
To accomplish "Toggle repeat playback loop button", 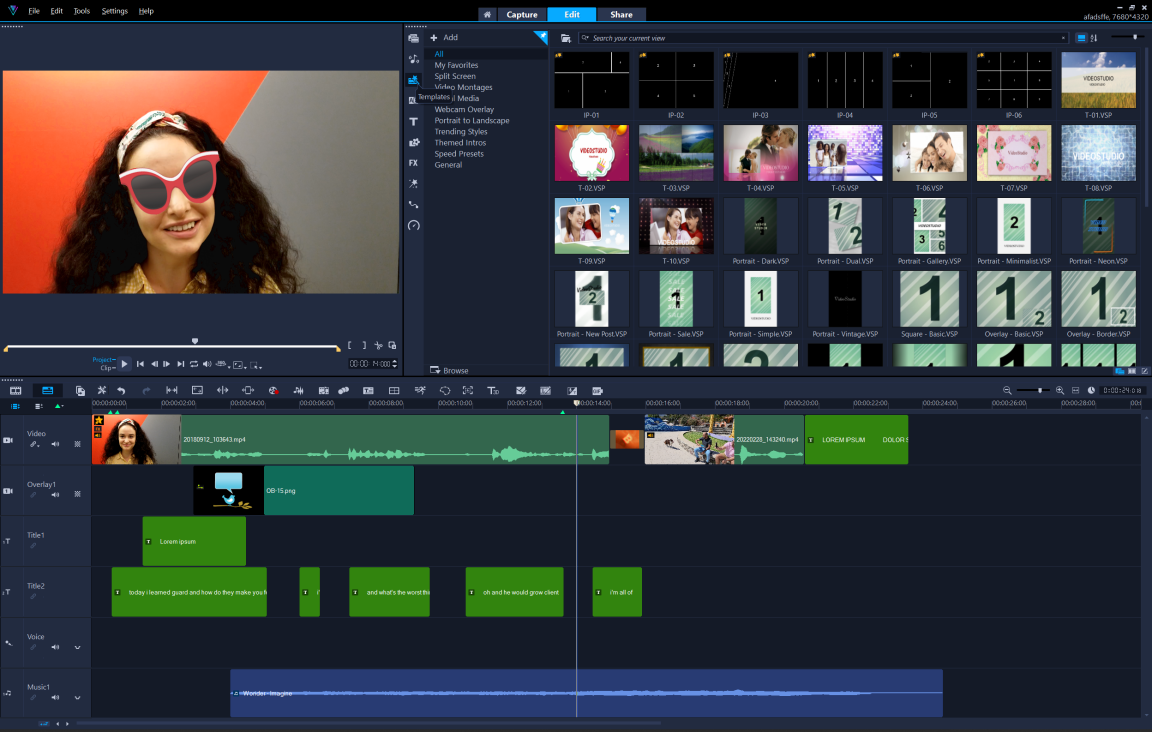I will pos(194,364).
